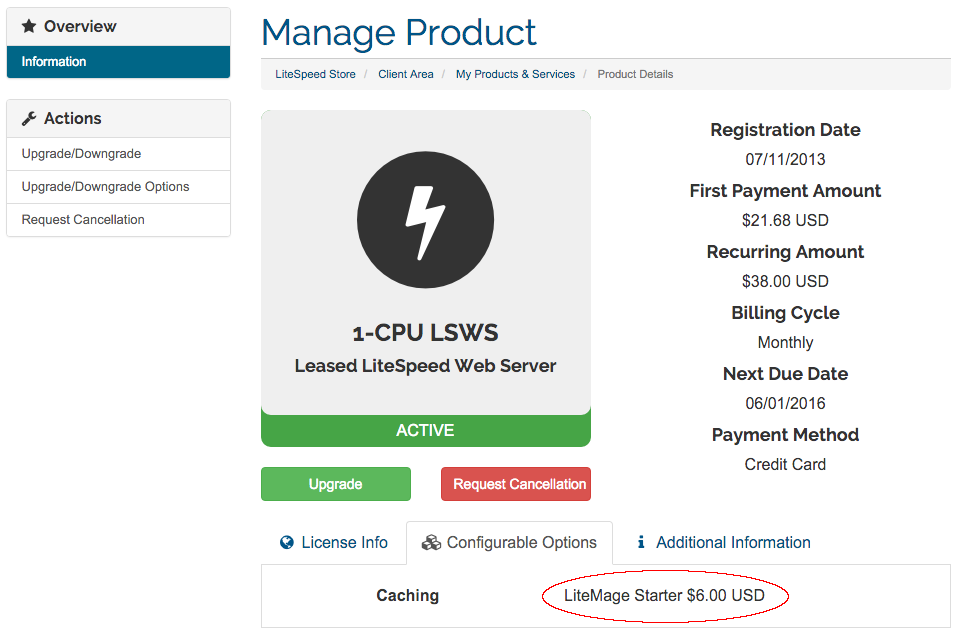Open the Client Area breadcrumb link
This screenshot has height=633, width=957.
[x=405, y=74]
